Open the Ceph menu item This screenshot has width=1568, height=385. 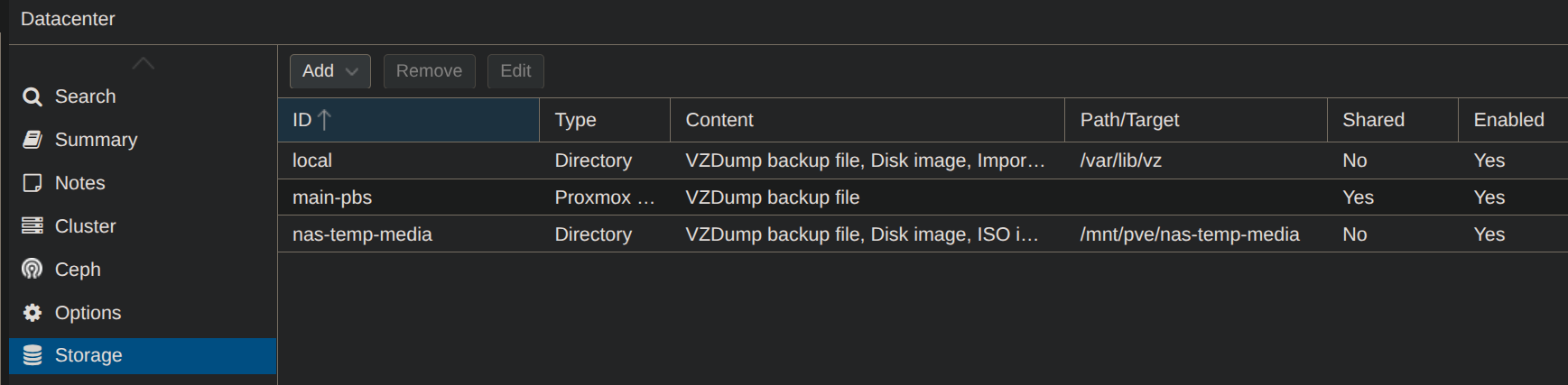pyautogui.click(x=78, y=270)
